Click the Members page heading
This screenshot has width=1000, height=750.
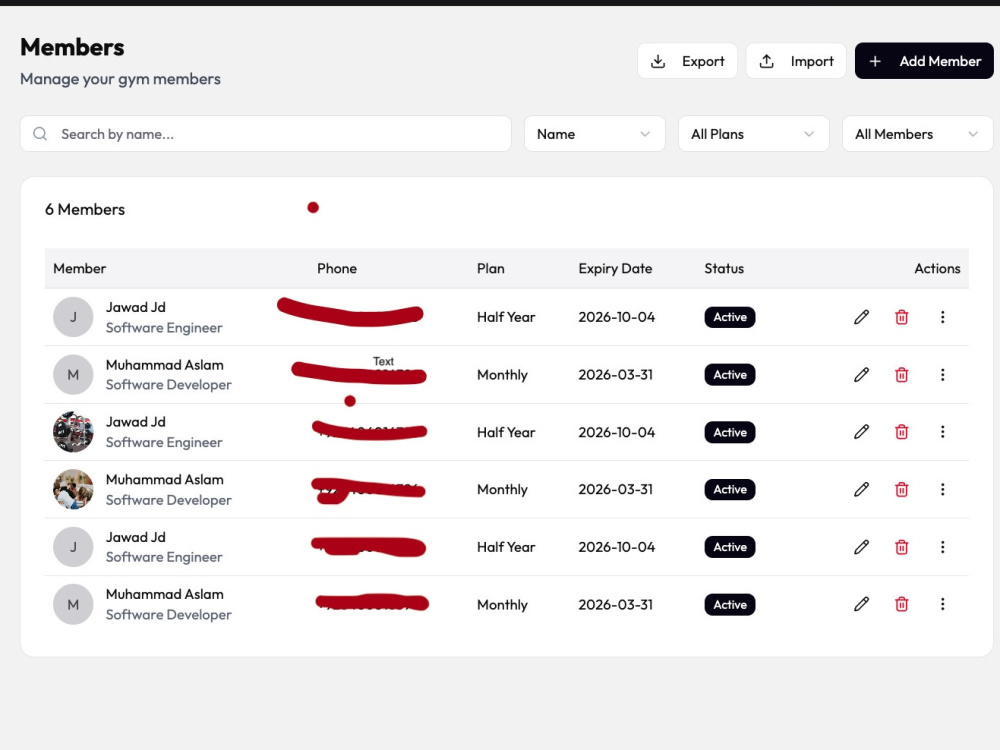72,47
